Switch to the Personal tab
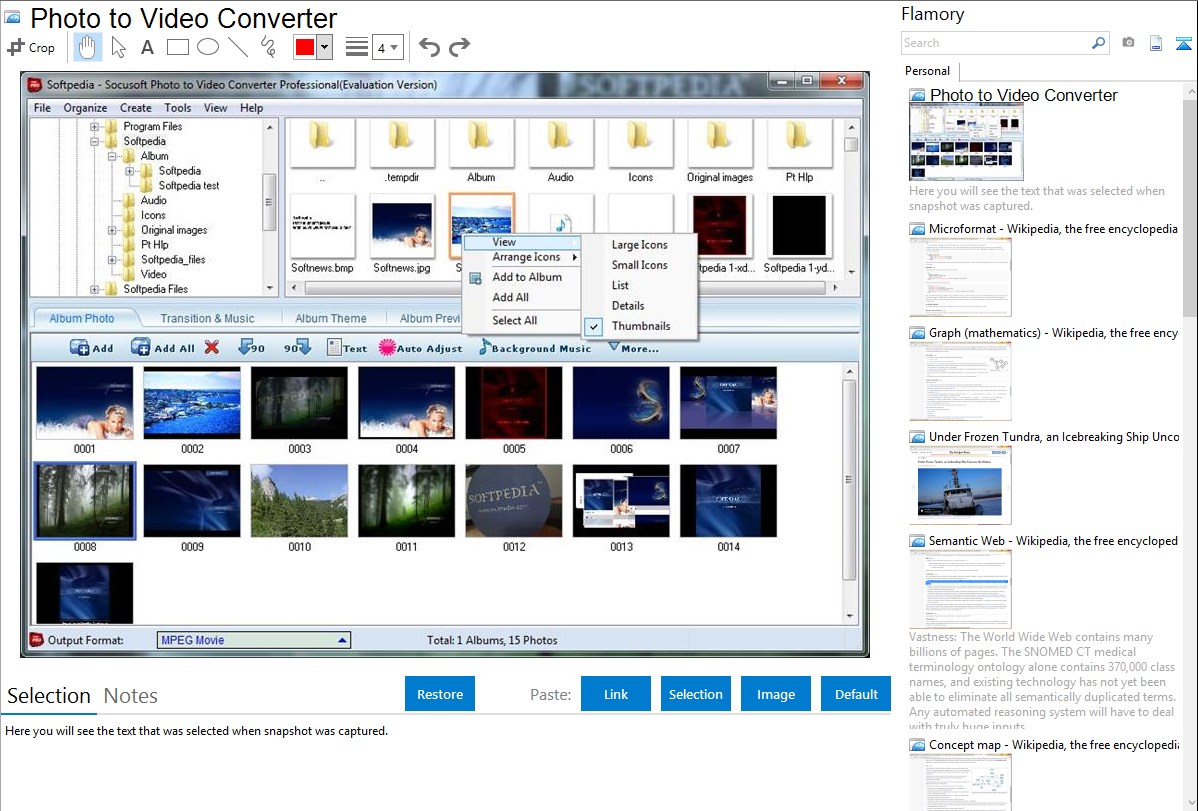Viewport: 1198px width, 811px height. coord(928,71)
